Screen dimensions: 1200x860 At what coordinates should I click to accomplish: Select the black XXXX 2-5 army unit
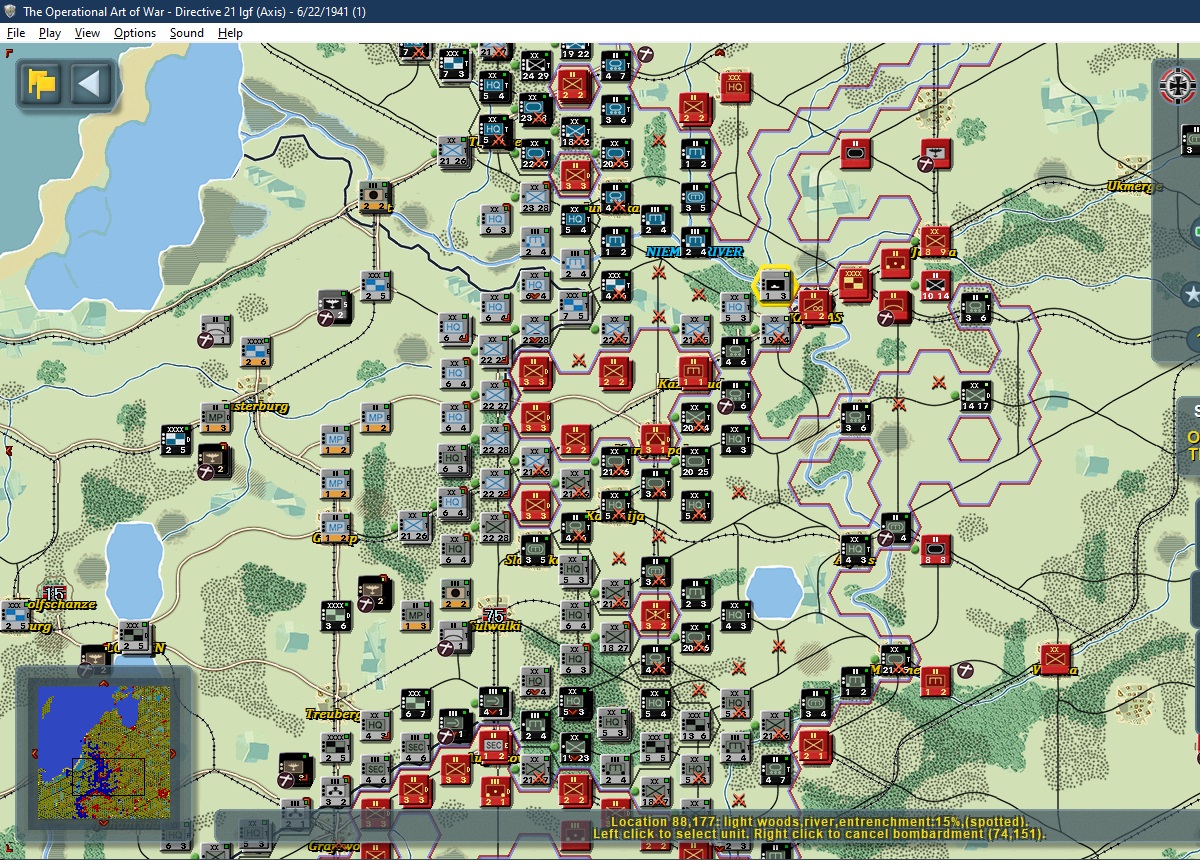(176, 441)
